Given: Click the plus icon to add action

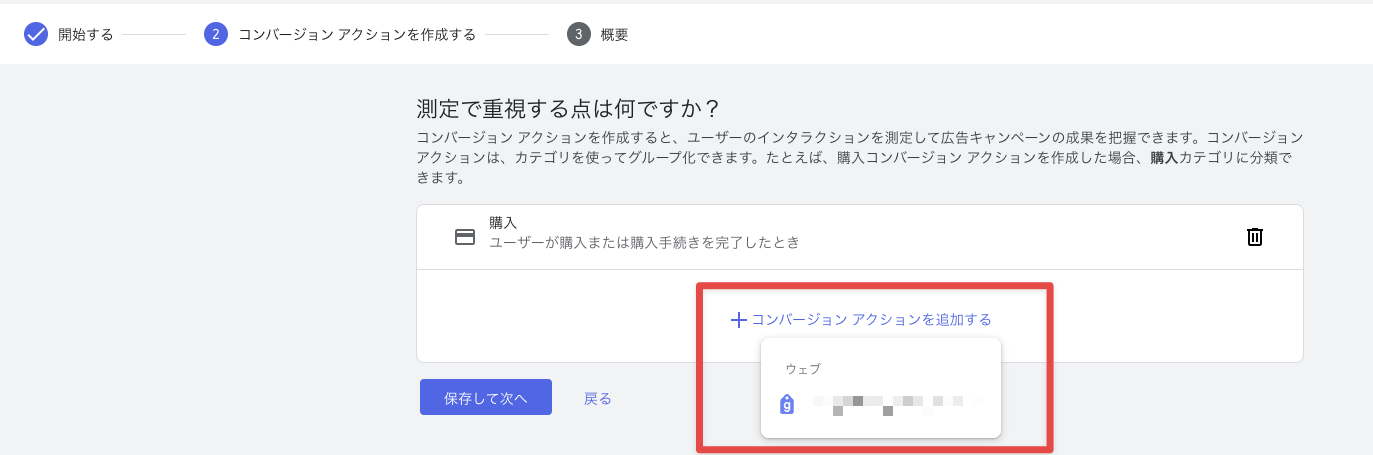Looking at the screenshot, I should 739,320.
